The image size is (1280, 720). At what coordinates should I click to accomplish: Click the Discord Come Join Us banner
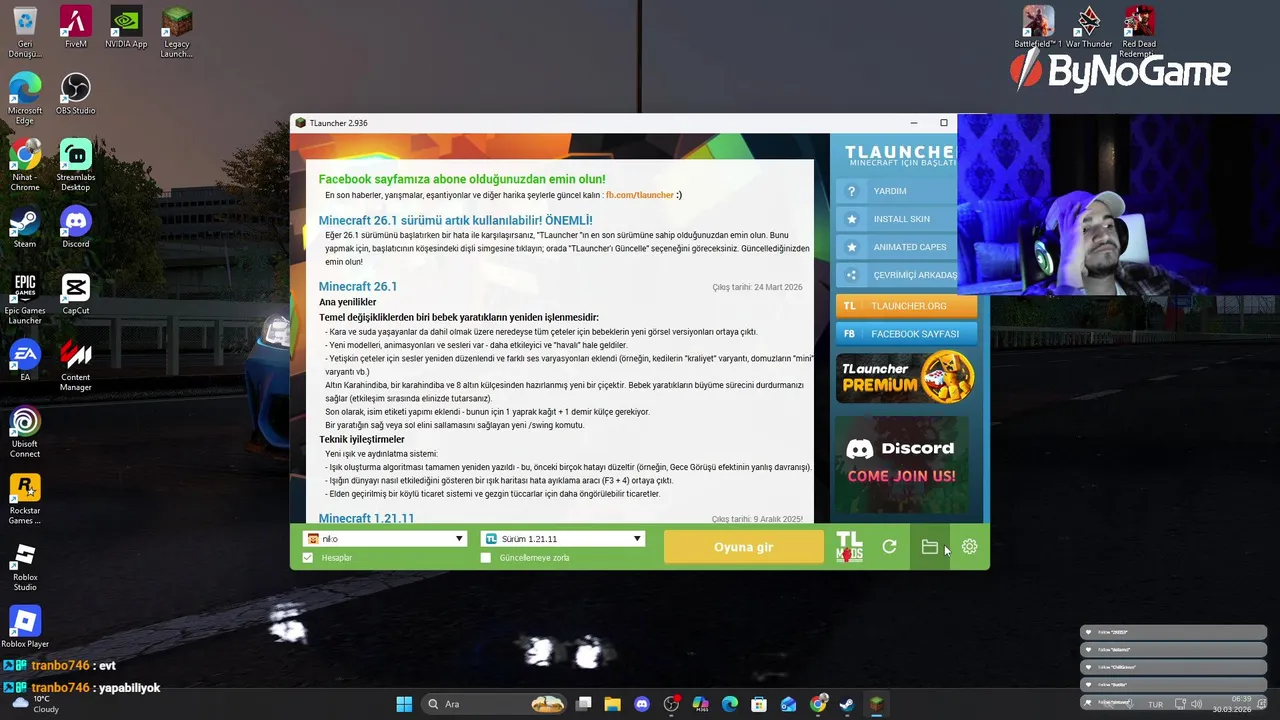(902, 464)
